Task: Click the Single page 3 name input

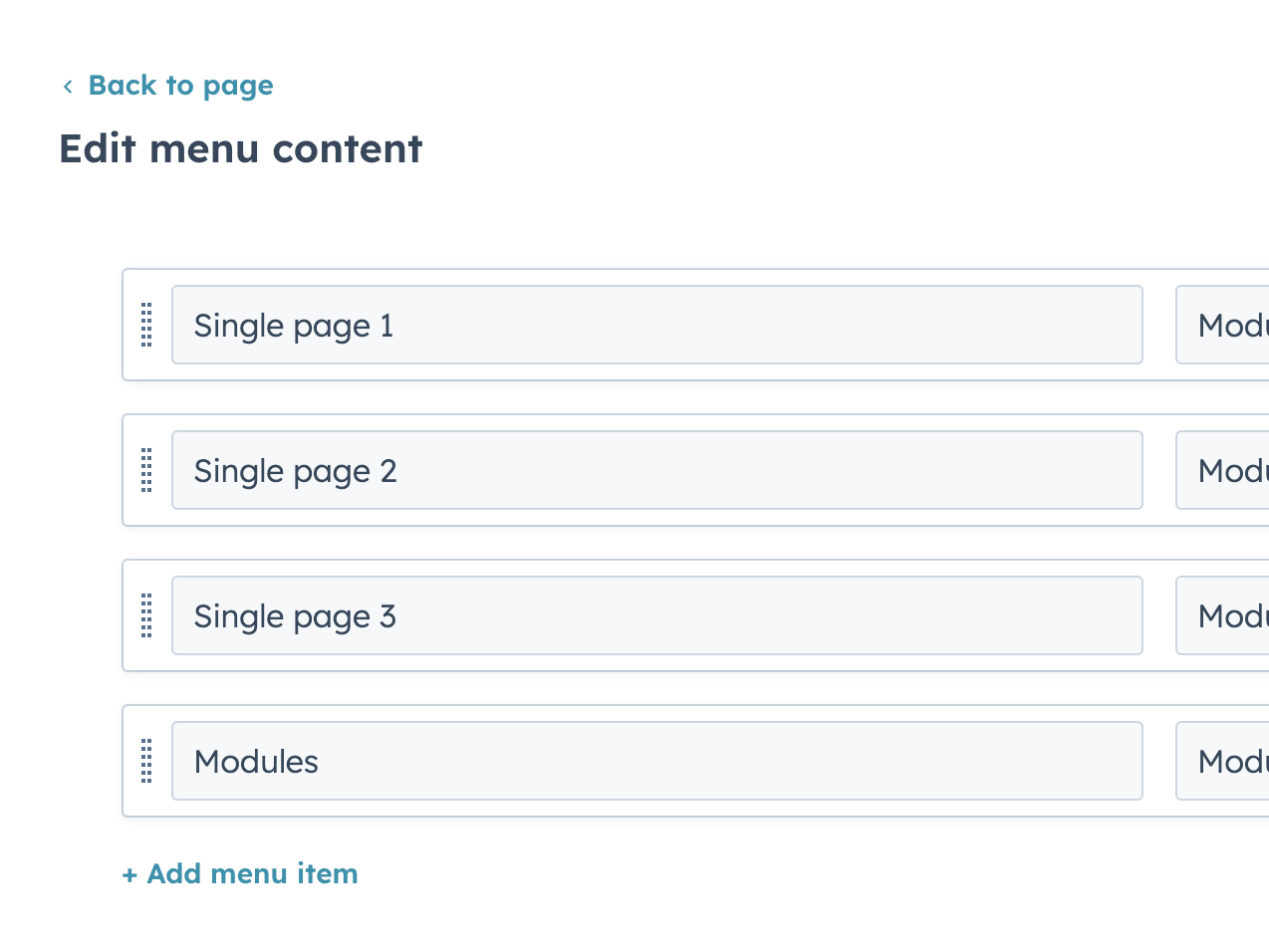Action: point(657,615)
